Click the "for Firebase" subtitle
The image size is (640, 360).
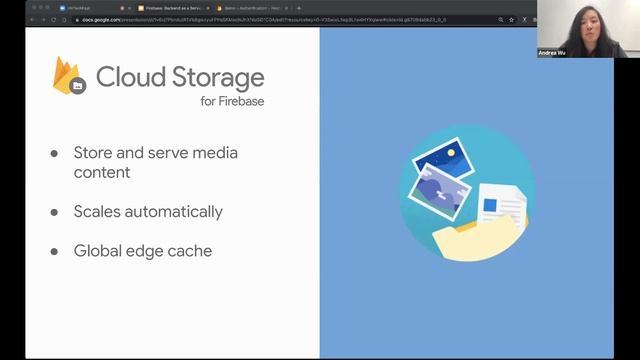(x=232, y=101)
